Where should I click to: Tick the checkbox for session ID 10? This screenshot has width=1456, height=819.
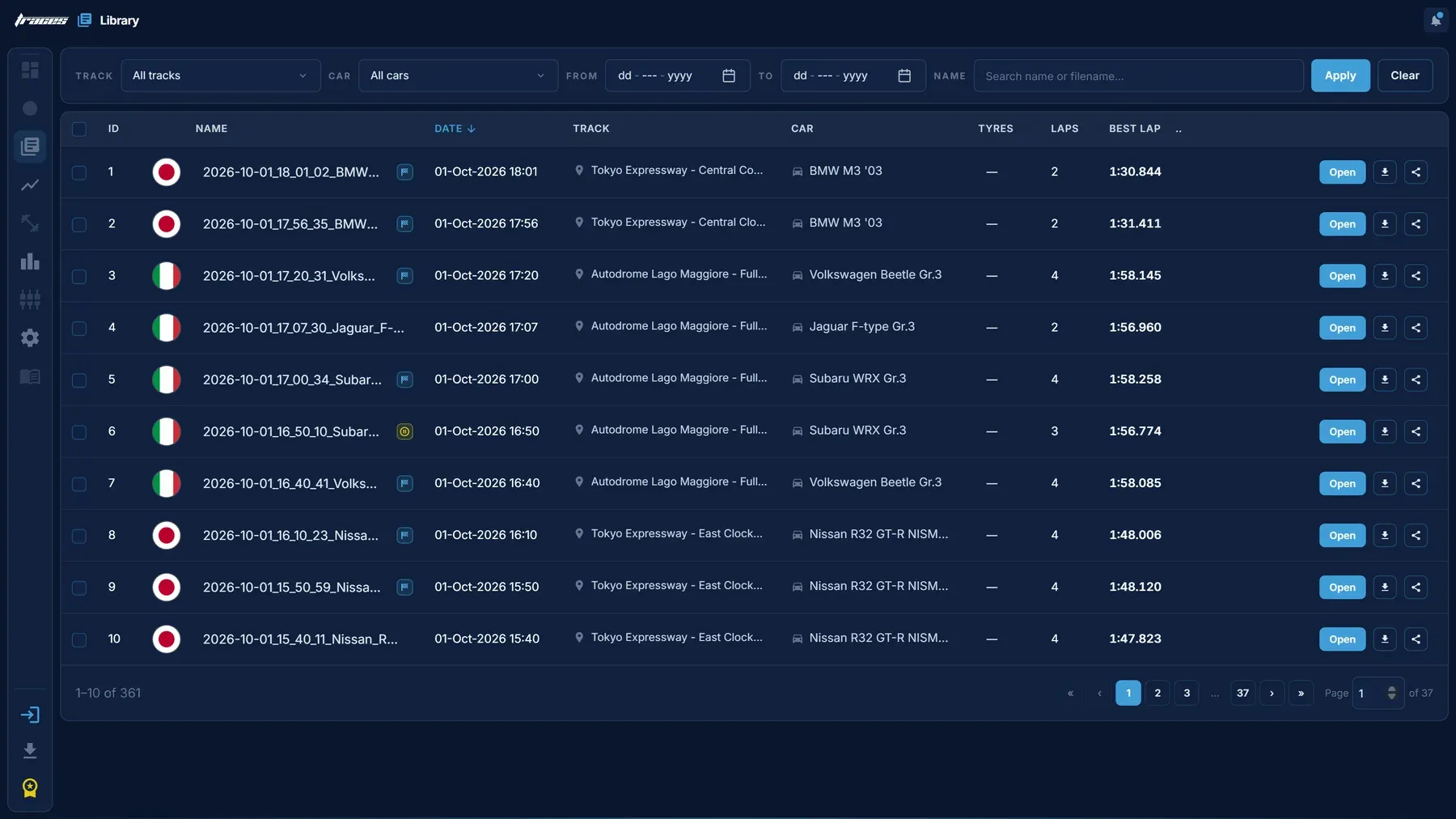(x=79, y=639)
